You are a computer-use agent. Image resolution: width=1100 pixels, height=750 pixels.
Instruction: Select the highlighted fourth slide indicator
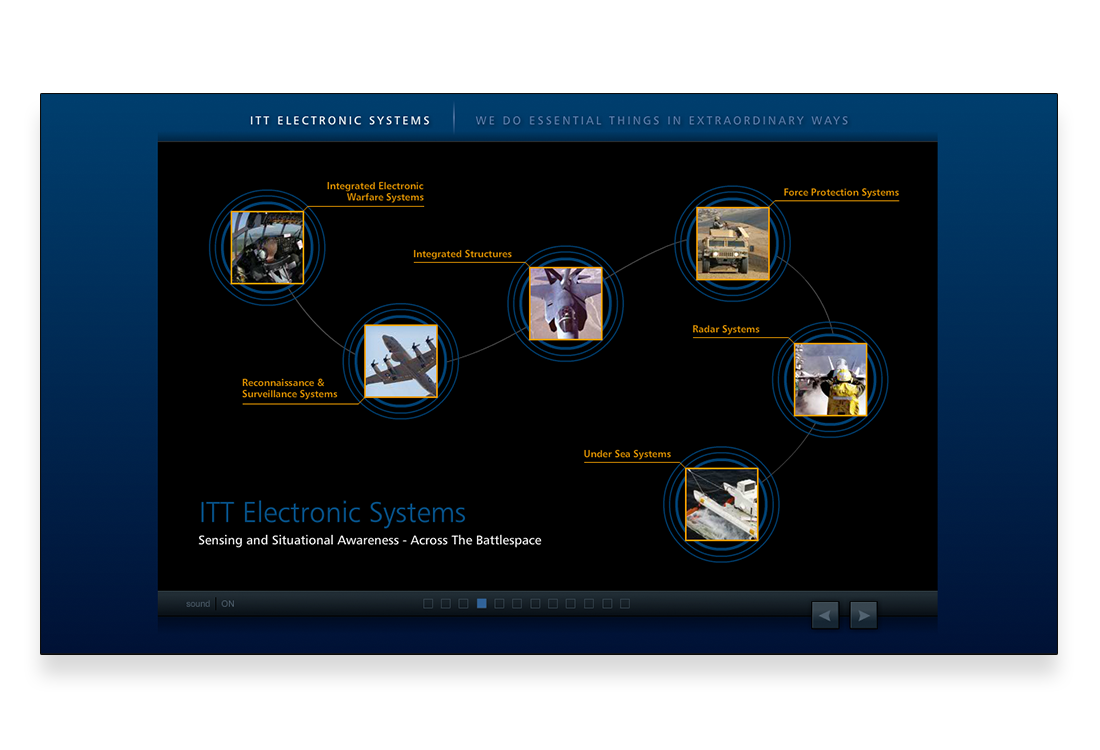point(481,603)
